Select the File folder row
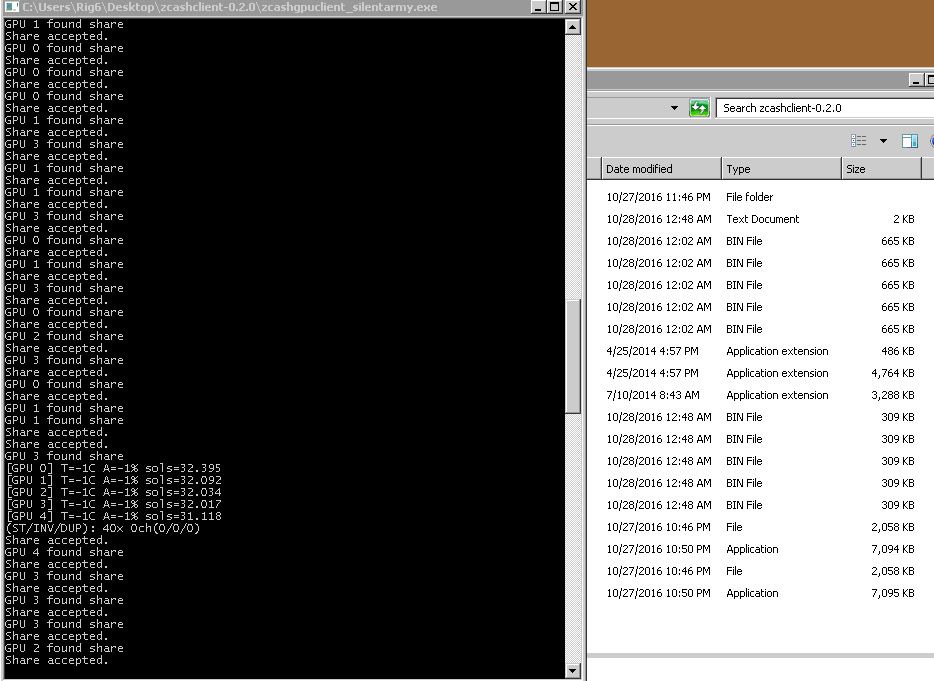934x681 pixels. 760,197
